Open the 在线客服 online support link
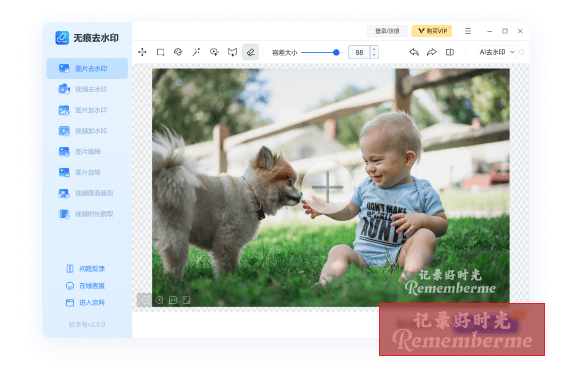This screenshot has height=374, width=565. click(x=86, y=286)
